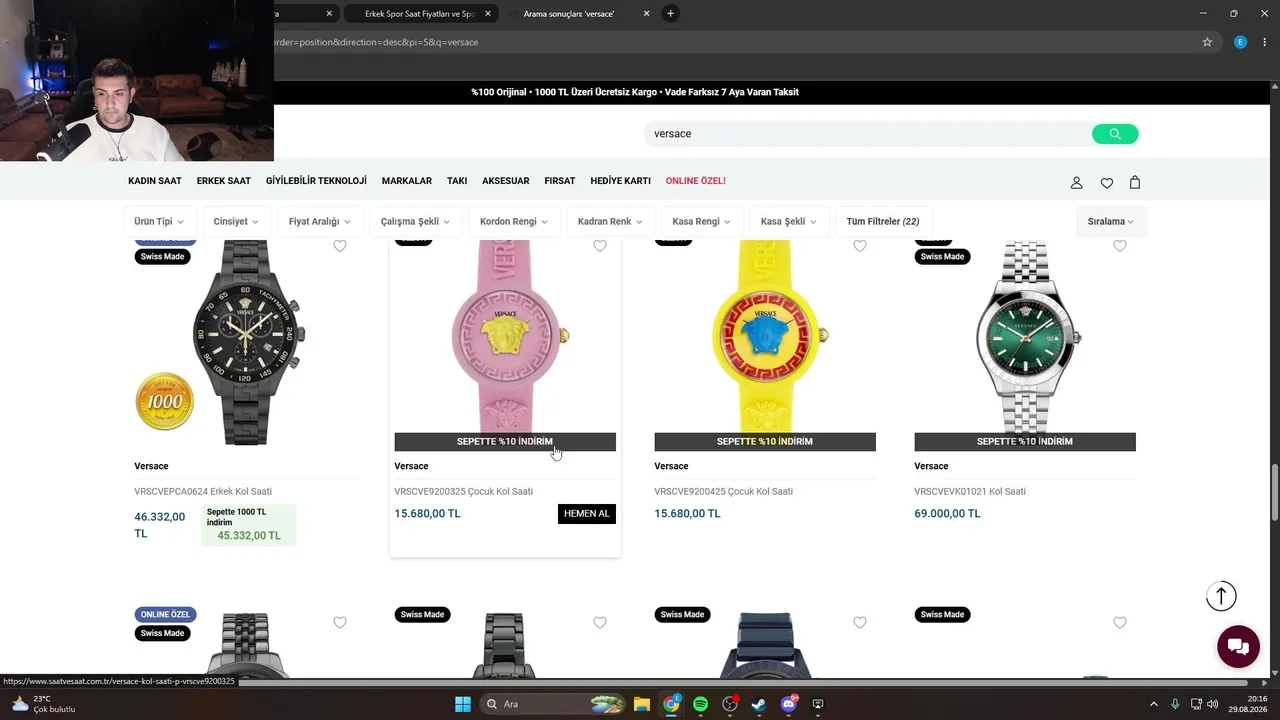Screen dimensions: 1280x720
Task: Click the microphone tray icon
Action: pos(1175,704)
